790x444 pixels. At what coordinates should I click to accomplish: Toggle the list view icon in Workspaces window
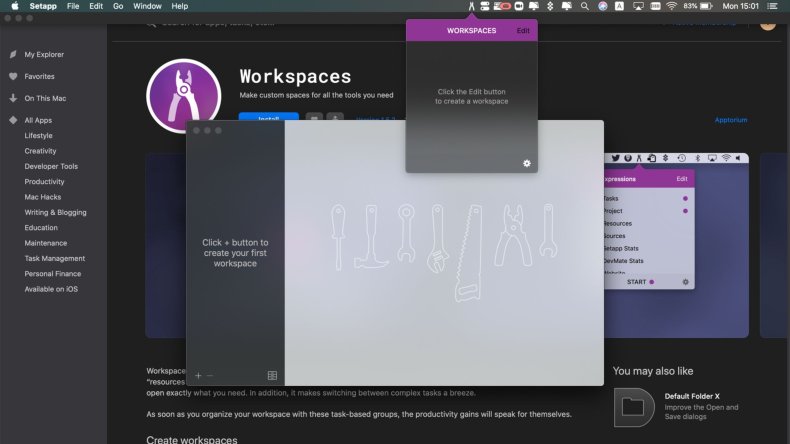[272, 375]
